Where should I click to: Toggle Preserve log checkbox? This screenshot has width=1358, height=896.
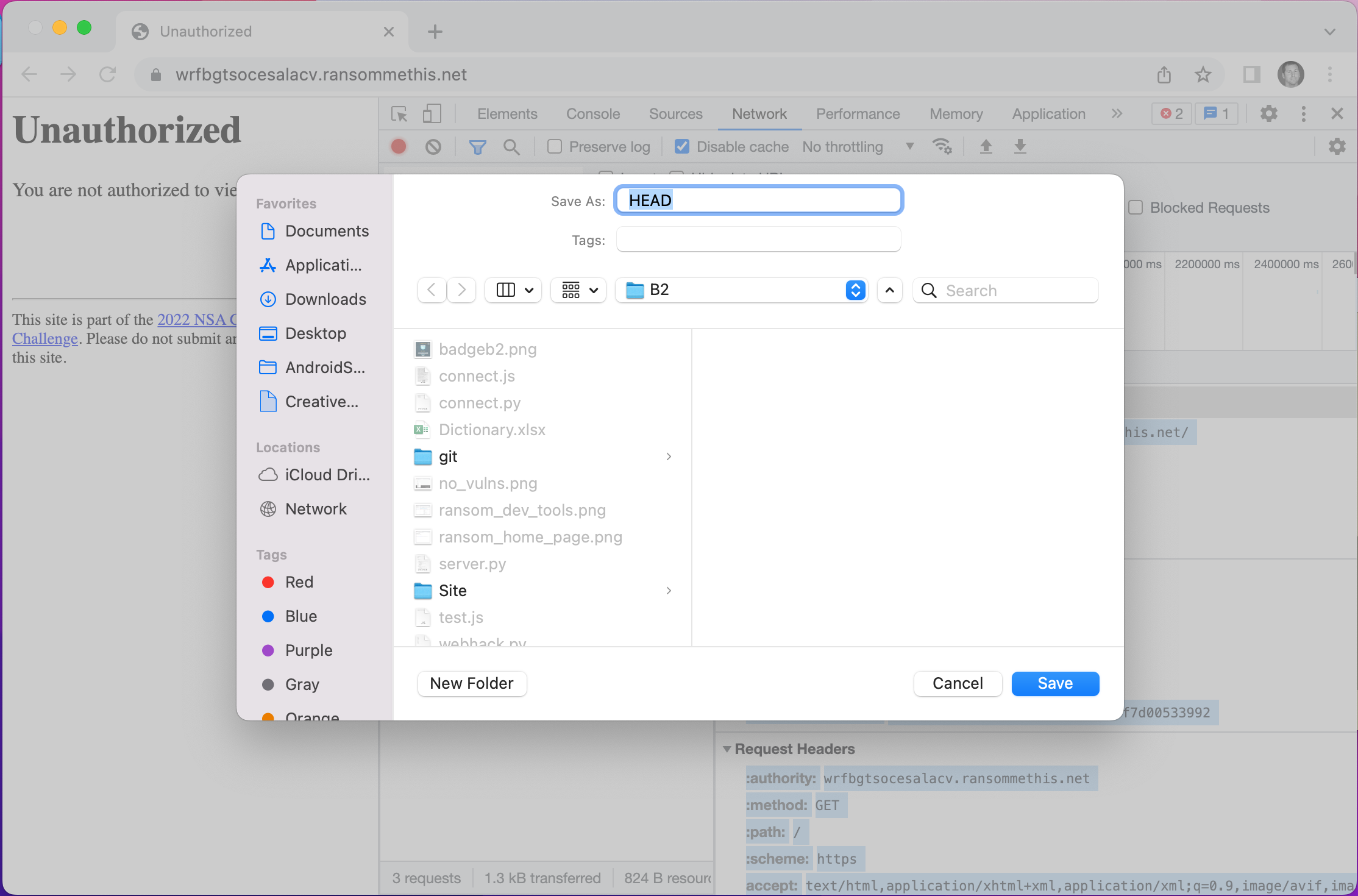click(553, 147)
